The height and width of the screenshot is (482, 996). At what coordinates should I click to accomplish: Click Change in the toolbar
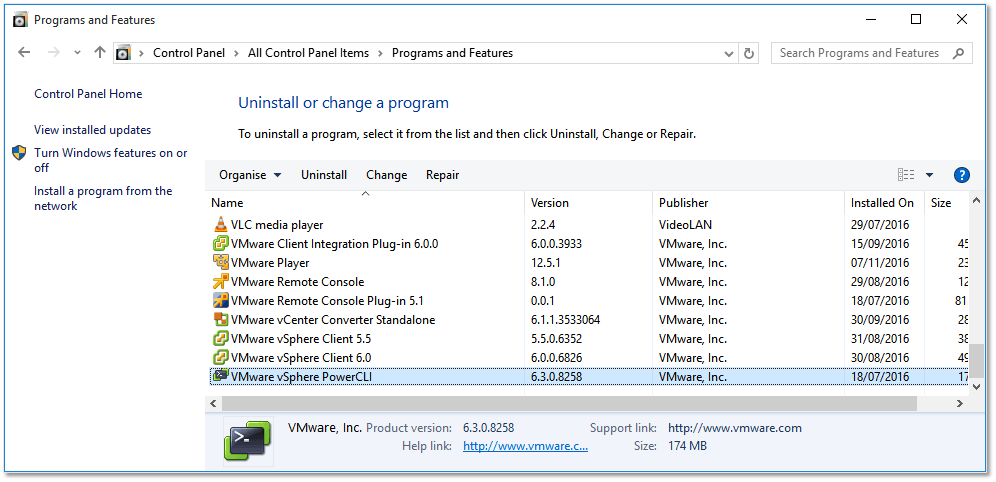coord(386,175)
